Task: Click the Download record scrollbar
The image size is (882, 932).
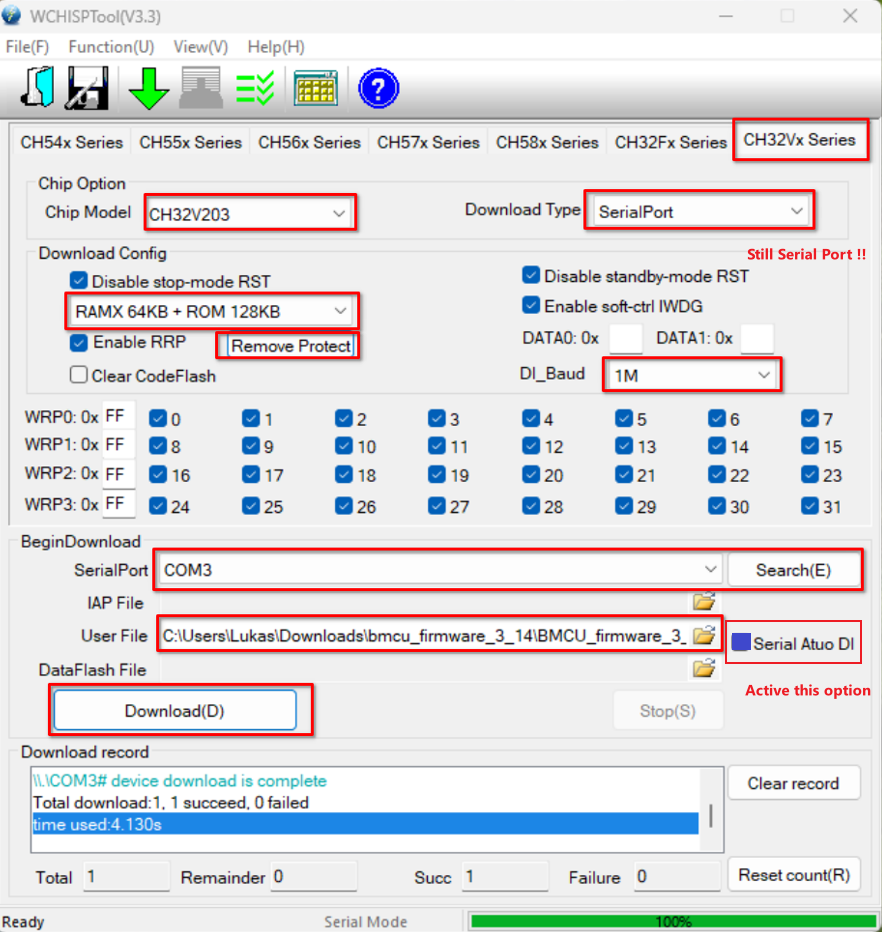Action: 711,815
